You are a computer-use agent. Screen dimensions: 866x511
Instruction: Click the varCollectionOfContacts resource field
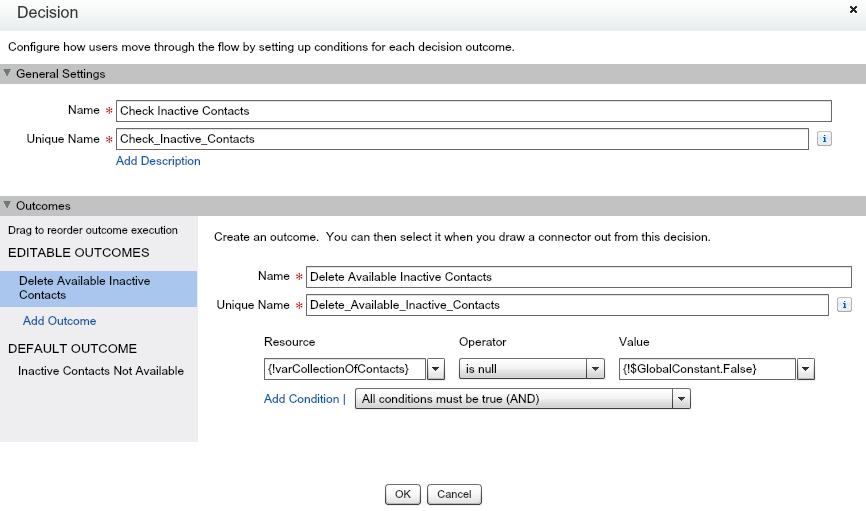(345, 369)
